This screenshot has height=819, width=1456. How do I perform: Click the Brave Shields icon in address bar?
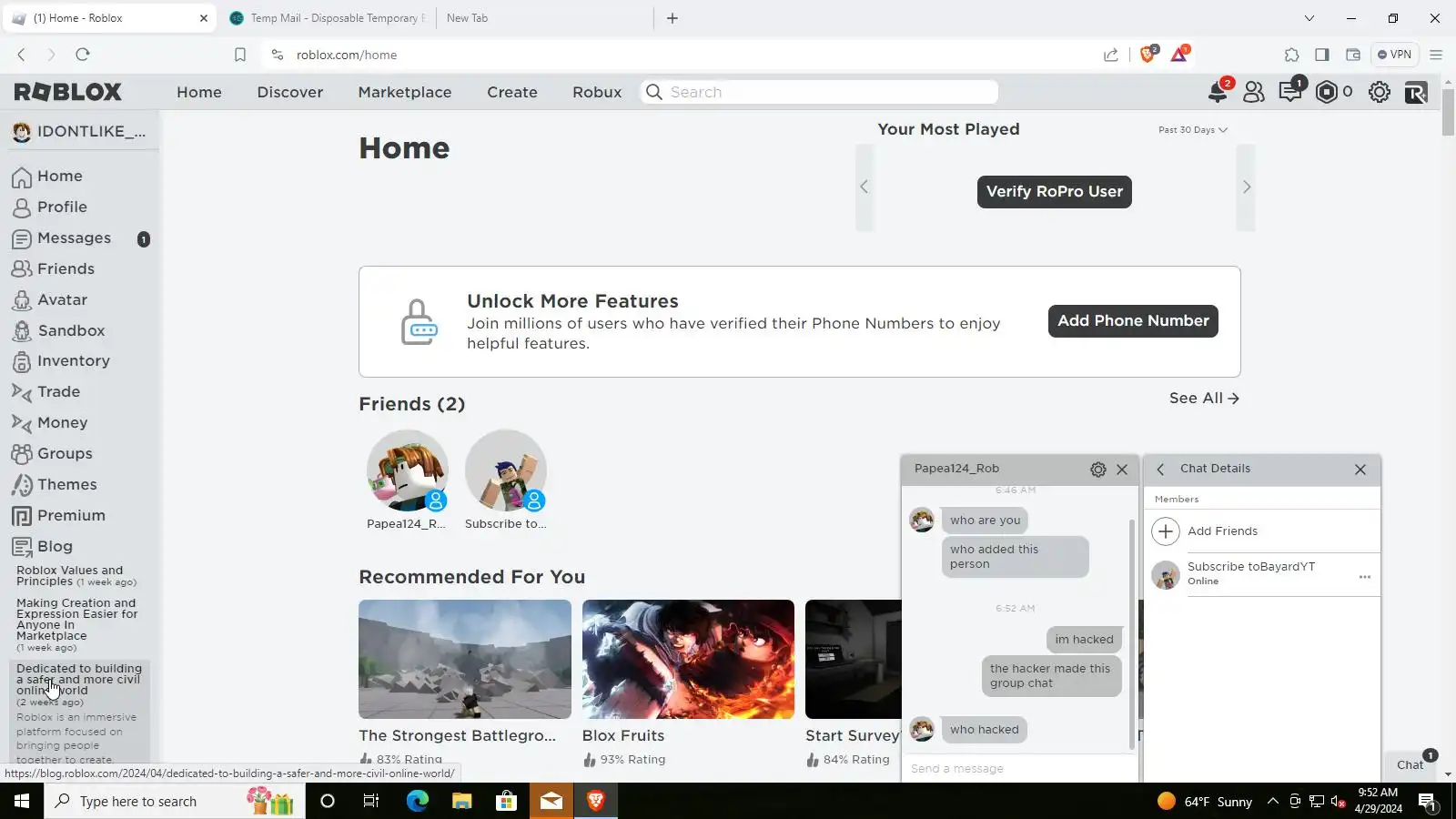pos(1148,55)
